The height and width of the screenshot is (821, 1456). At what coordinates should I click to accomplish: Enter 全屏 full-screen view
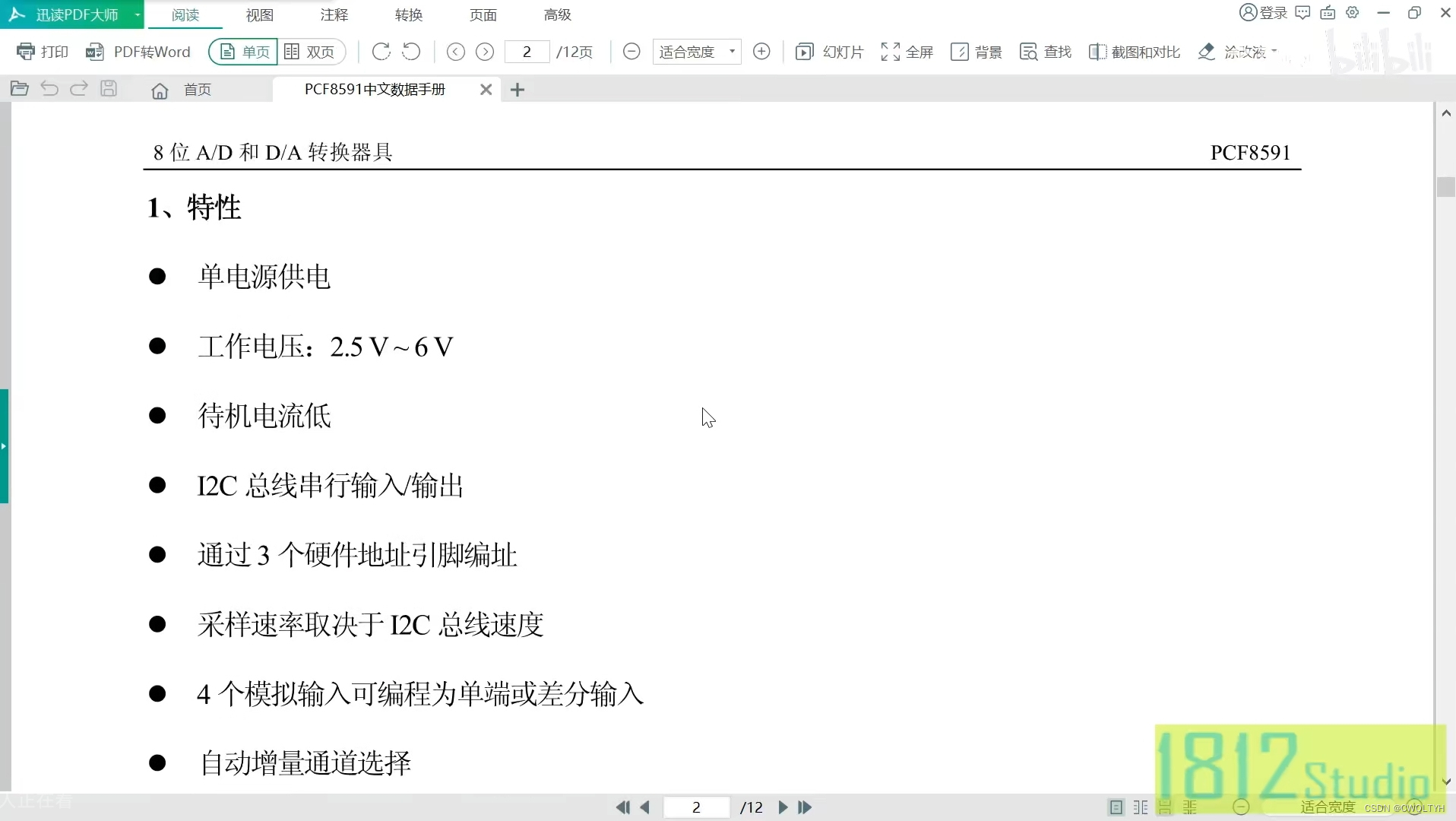point(907,52)
